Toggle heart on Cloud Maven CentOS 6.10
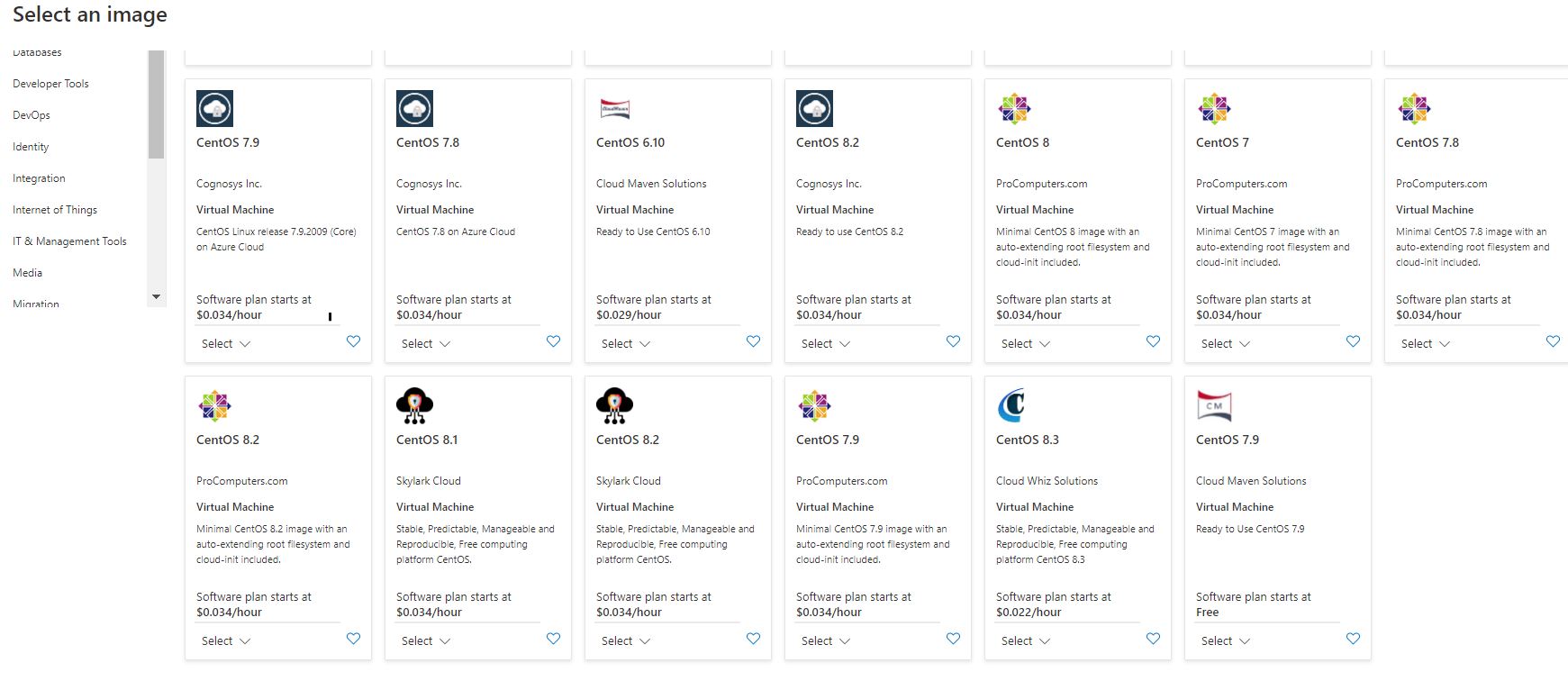This screenshot has width=1568, height=681. click(x=753, y=341)
